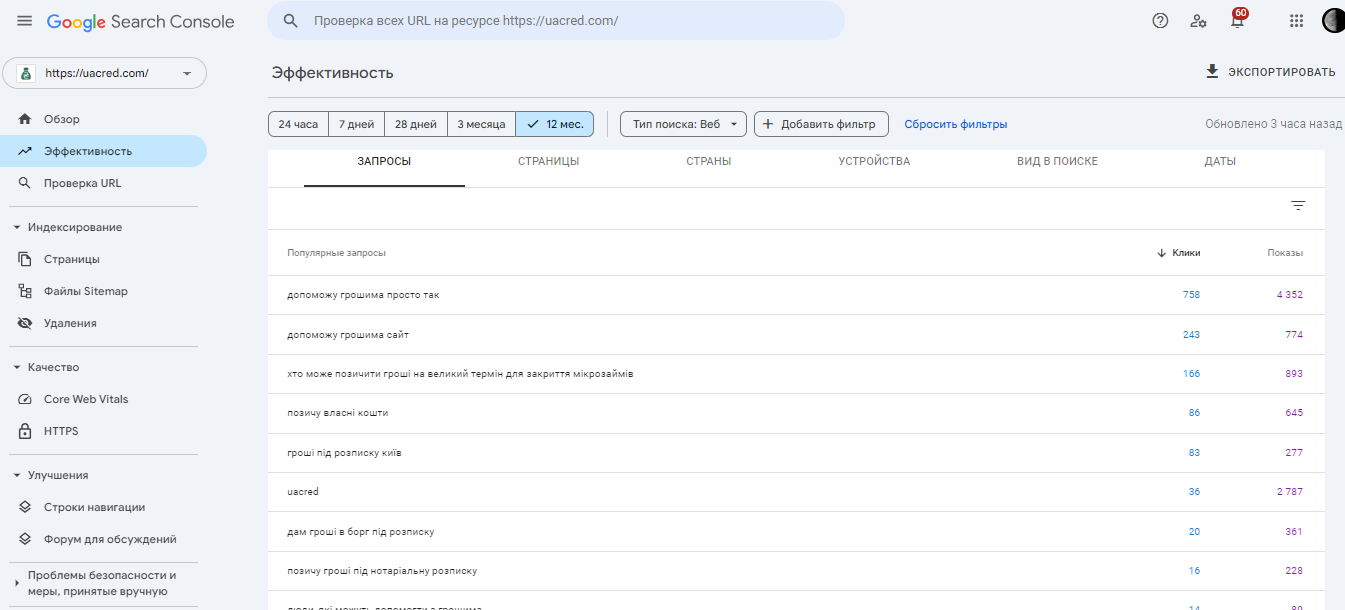The image size is (1345, 610).
Task: Open Обзор in the sidebar
Action: tap(104, 119)
